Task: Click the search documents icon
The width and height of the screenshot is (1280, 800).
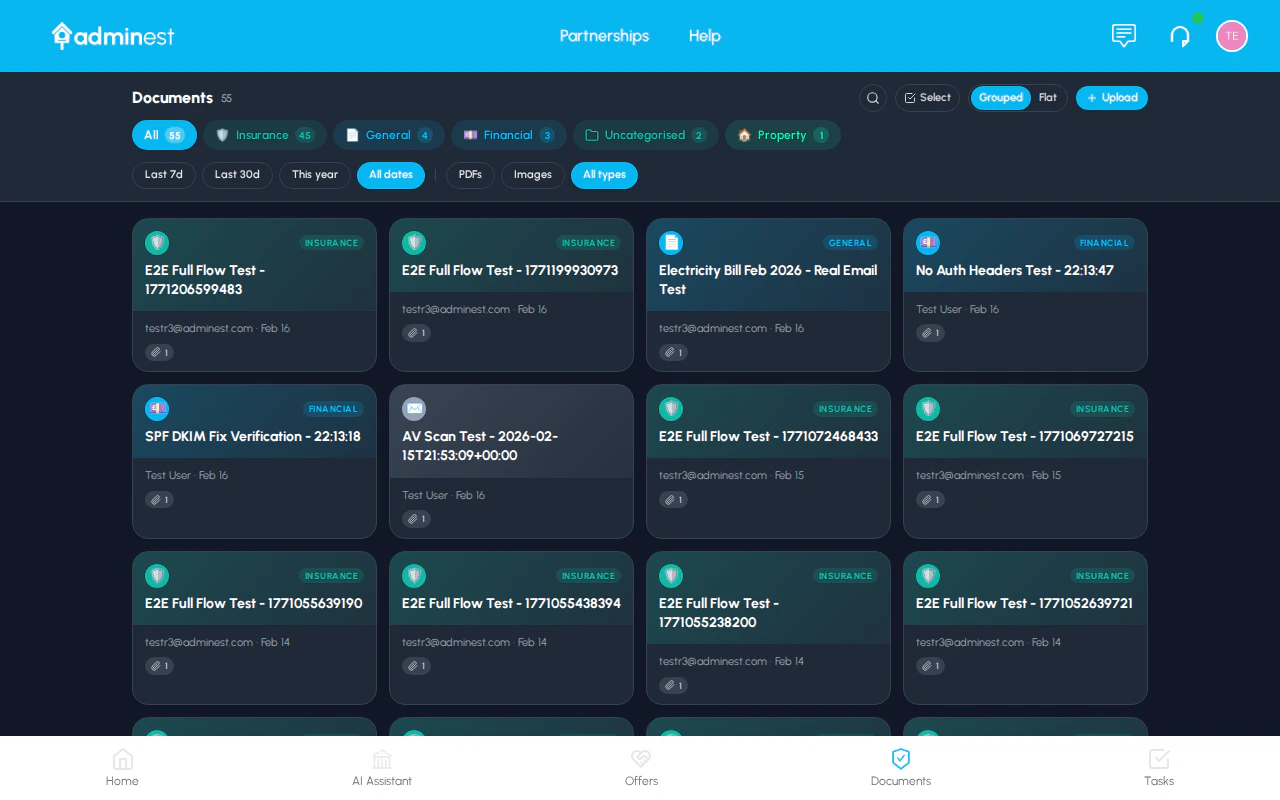Action: point(873,98)
